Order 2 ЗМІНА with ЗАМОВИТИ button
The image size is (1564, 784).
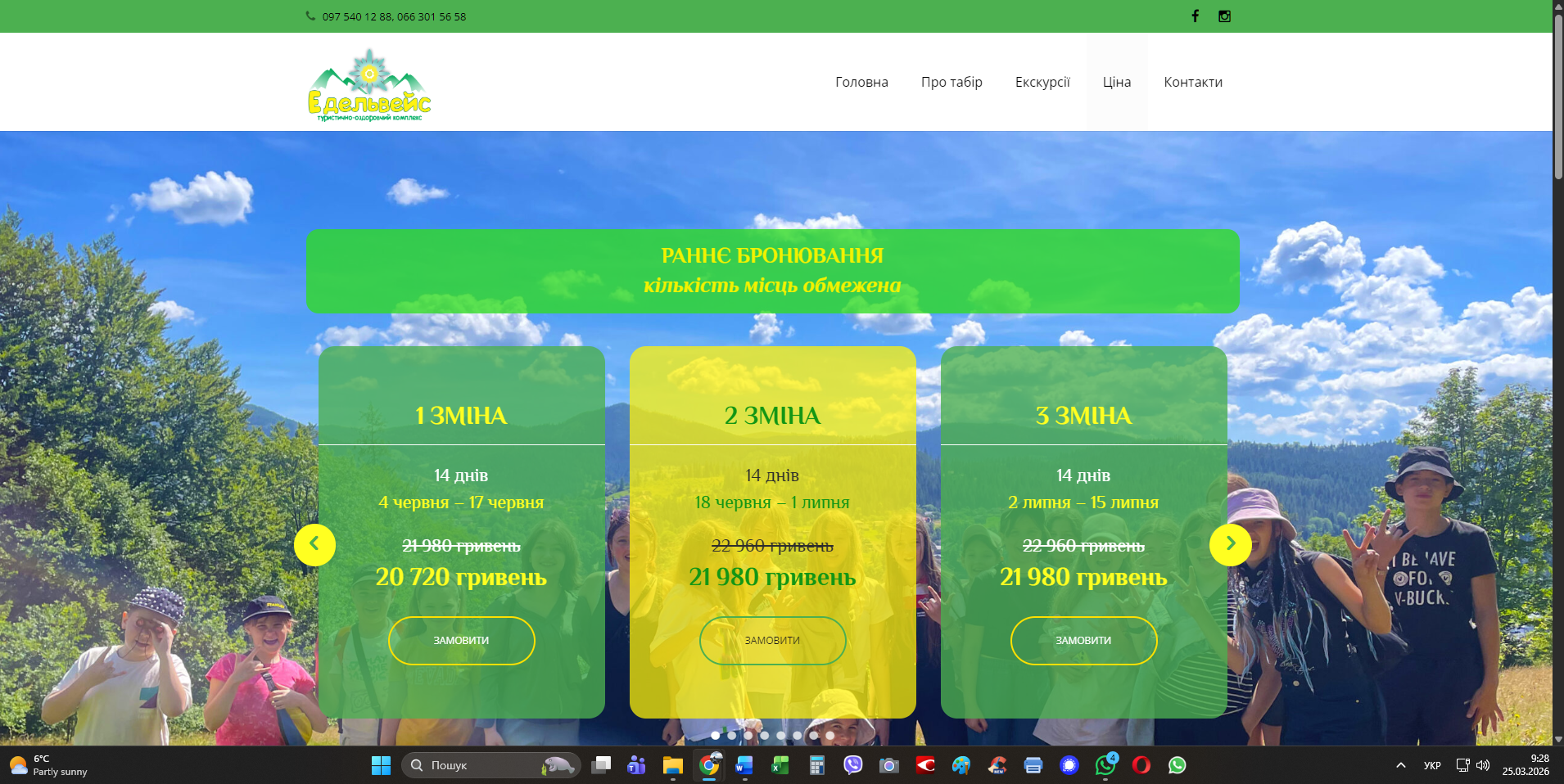(x=772, y=641)
